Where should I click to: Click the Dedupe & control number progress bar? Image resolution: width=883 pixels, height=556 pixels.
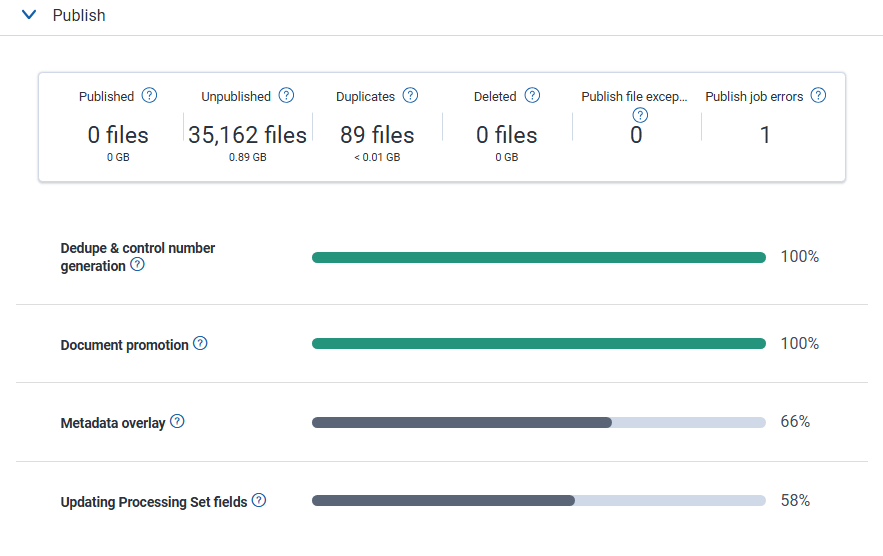tap(539, 257)
